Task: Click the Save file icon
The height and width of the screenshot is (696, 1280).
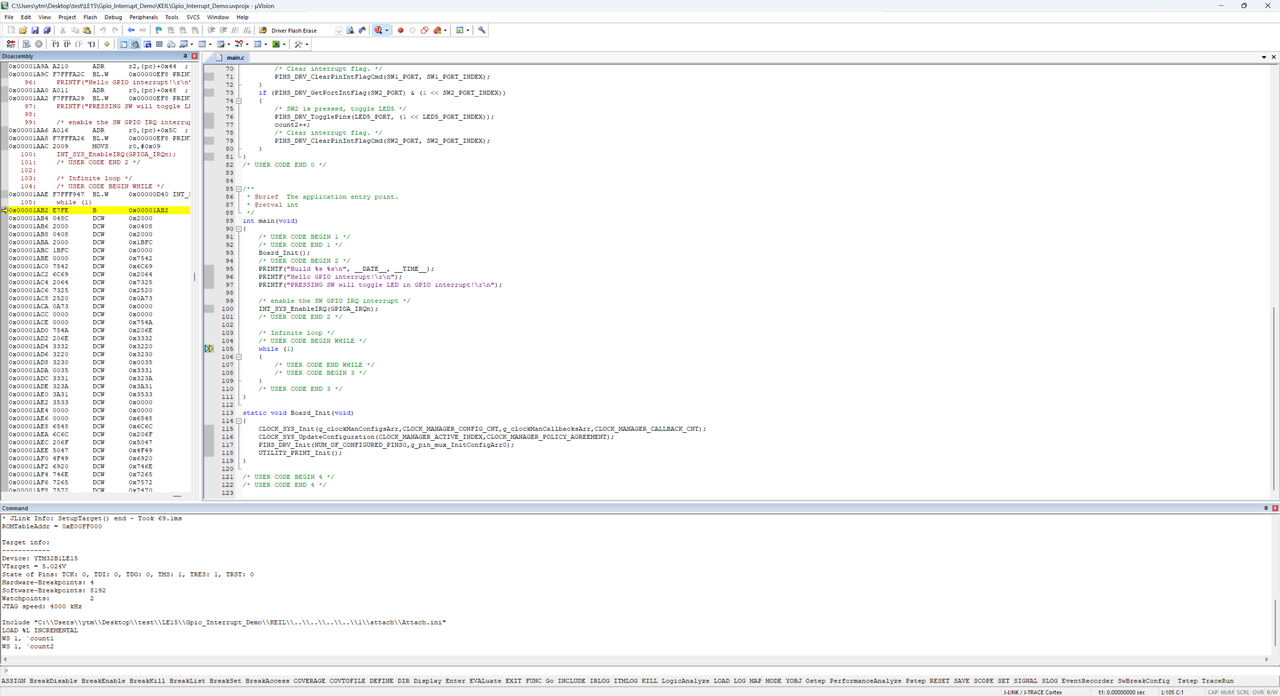Action: coord(35,30)
